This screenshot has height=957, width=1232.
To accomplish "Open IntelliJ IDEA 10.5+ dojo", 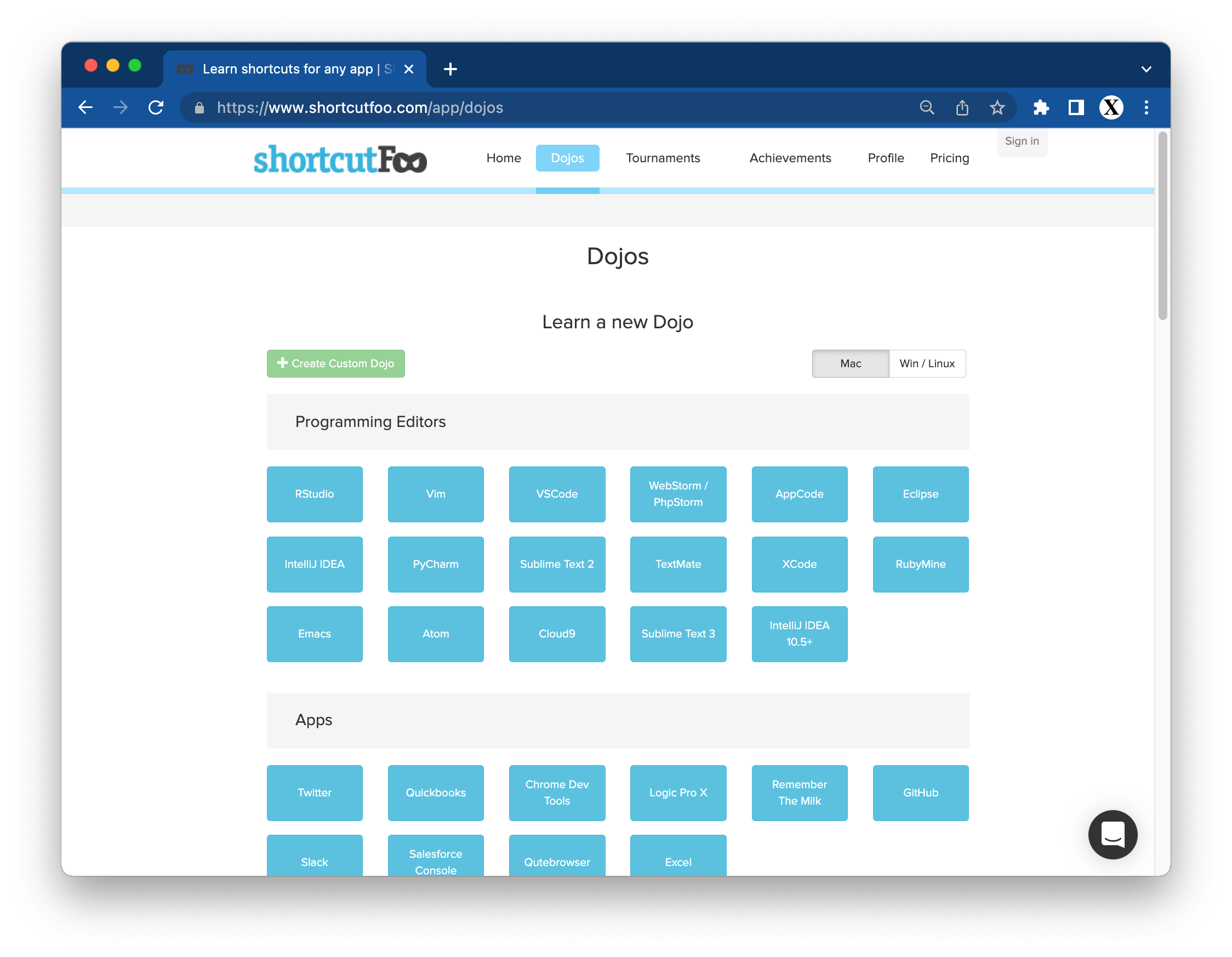I will pyautogui.click(x=800, y=634).
